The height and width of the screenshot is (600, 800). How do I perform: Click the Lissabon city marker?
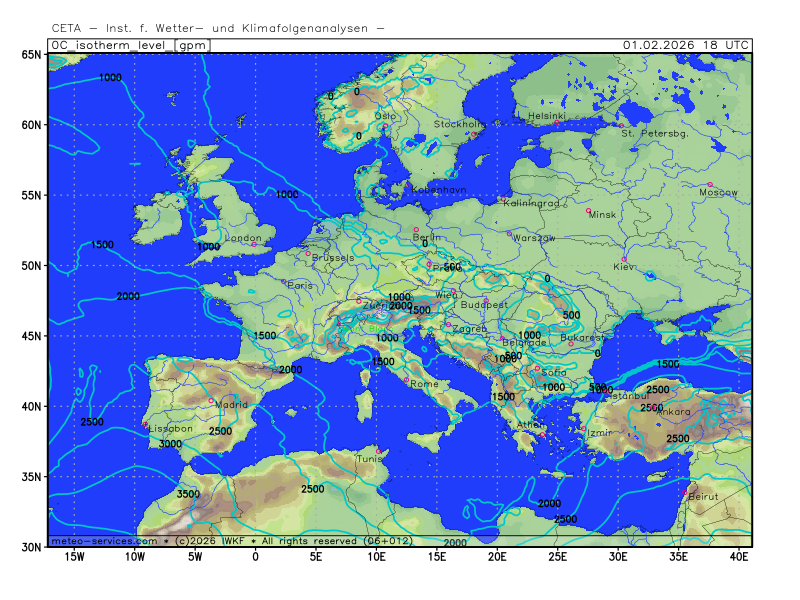pos(146,424)
